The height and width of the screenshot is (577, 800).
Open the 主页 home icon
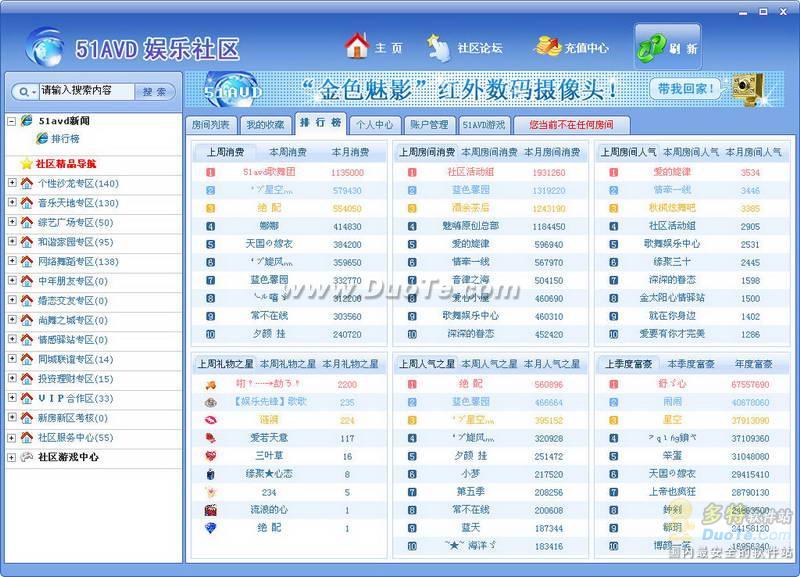[x=357, y=45]
